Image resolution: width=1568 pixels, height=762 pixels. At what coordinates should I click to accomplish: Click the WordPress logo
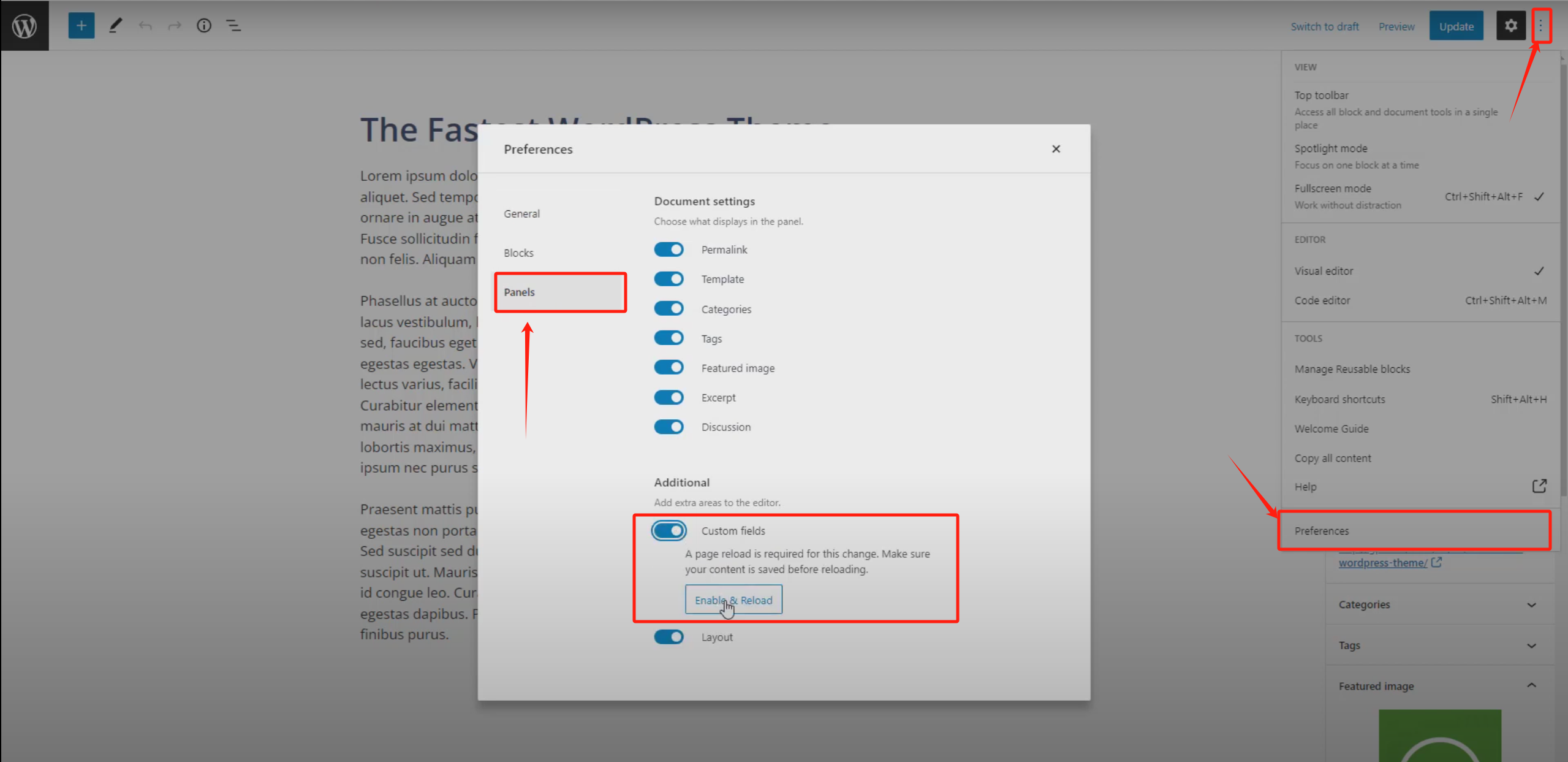(25, 25)
